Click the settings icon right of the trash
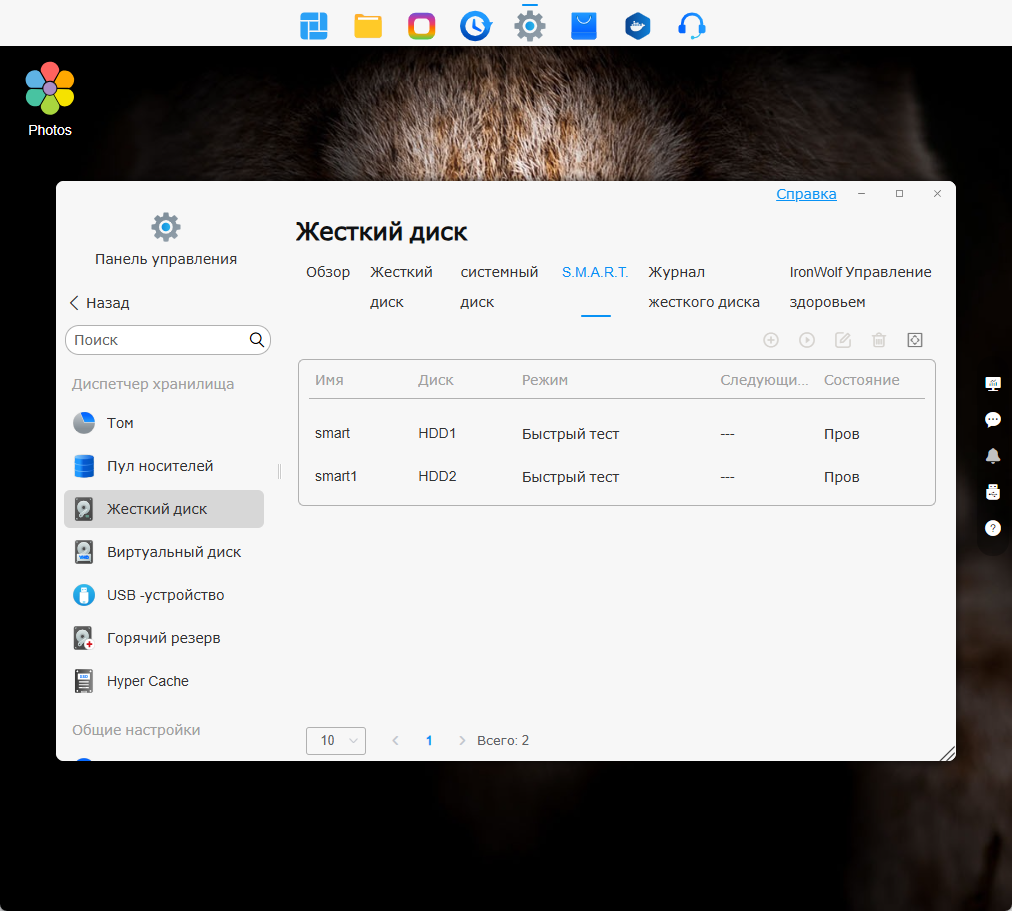Screen dimensions: 1012x911 point(915,340)
